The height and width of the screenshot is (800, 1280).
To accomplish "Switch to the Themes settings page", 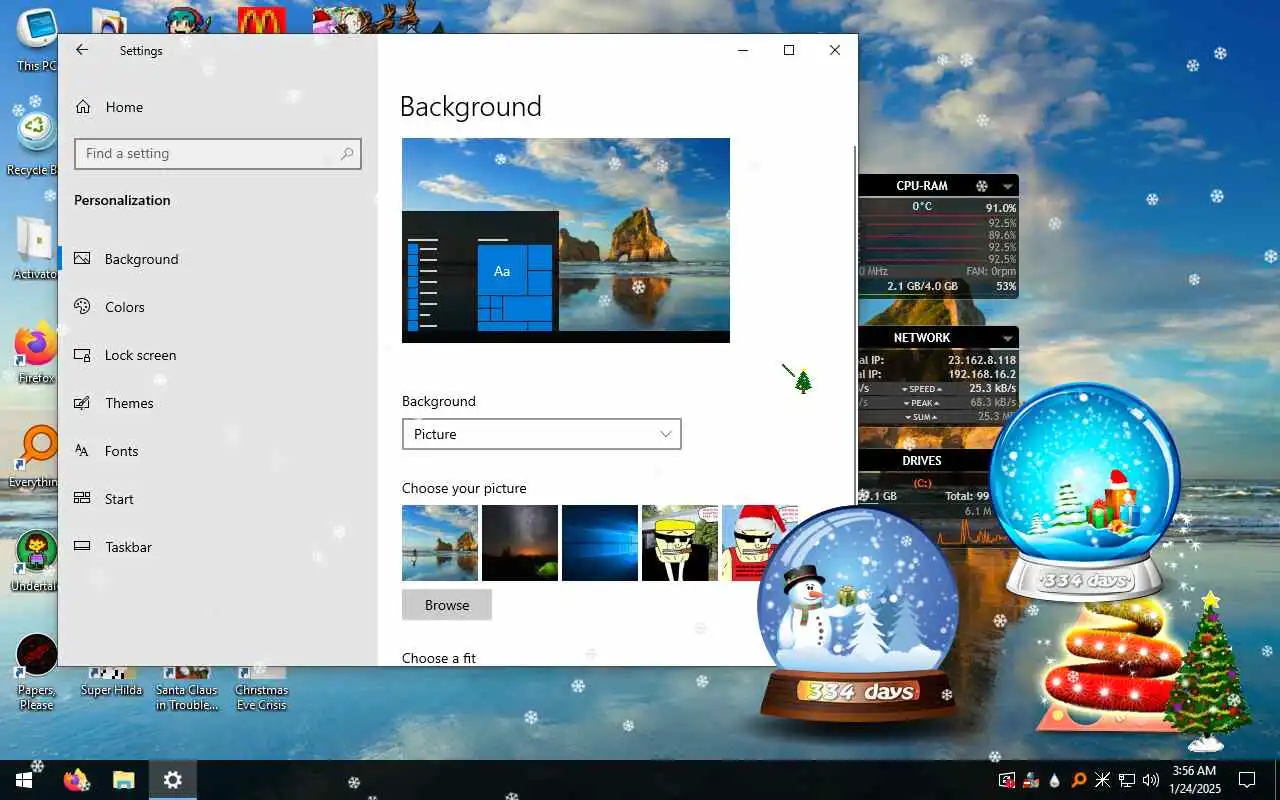I will [x=217, y=403].
